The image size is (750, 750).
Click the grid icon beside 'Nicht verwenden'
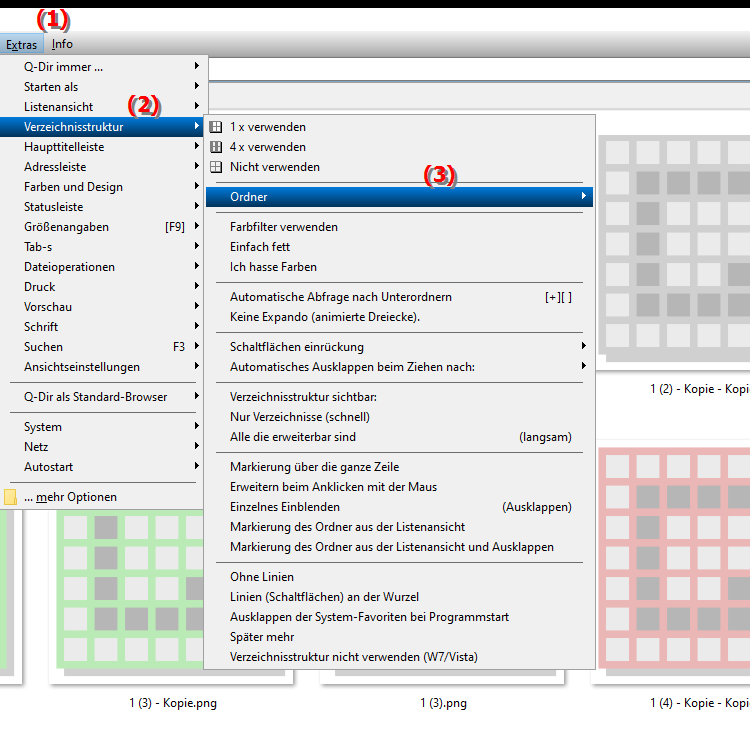[x=215, y=167]
